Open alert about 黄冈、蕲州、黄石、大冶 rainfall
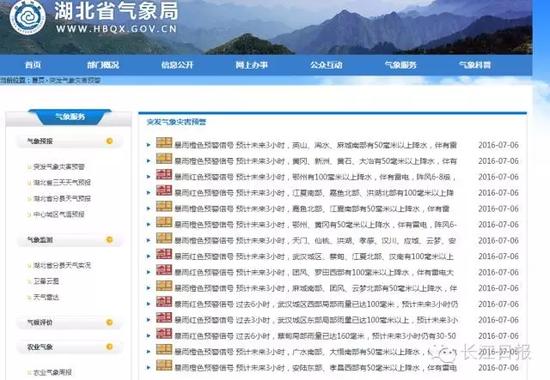 316,161
